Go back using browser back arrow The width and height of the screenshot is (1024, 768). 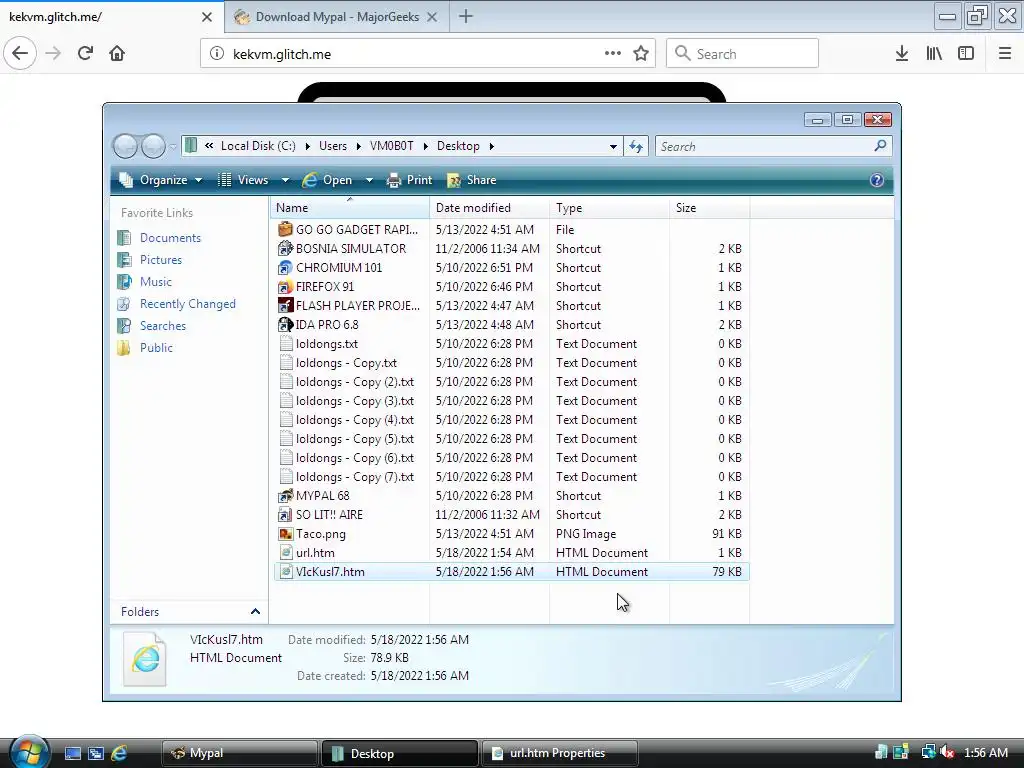point(20,54)
